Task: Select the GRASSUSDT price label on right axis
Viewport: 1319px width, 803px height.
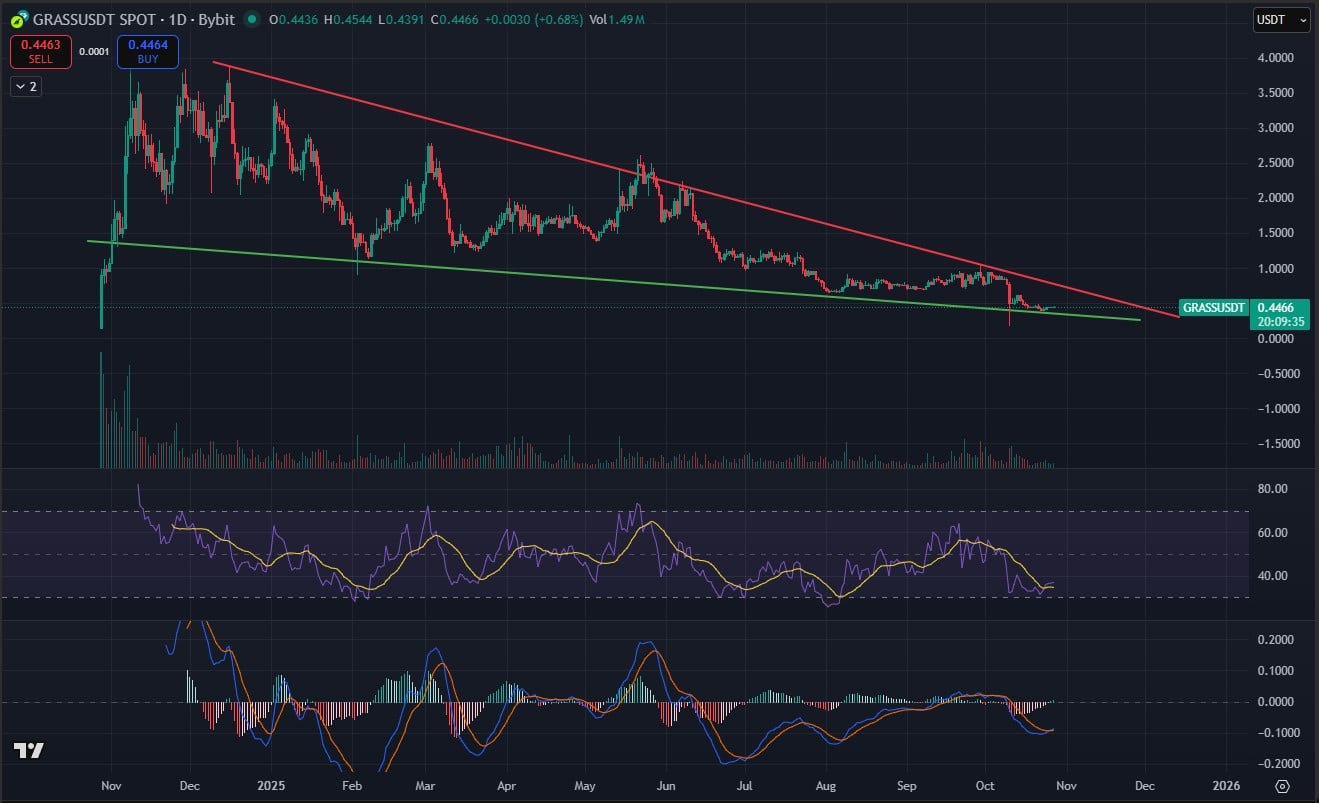Action: [1212, 308]
